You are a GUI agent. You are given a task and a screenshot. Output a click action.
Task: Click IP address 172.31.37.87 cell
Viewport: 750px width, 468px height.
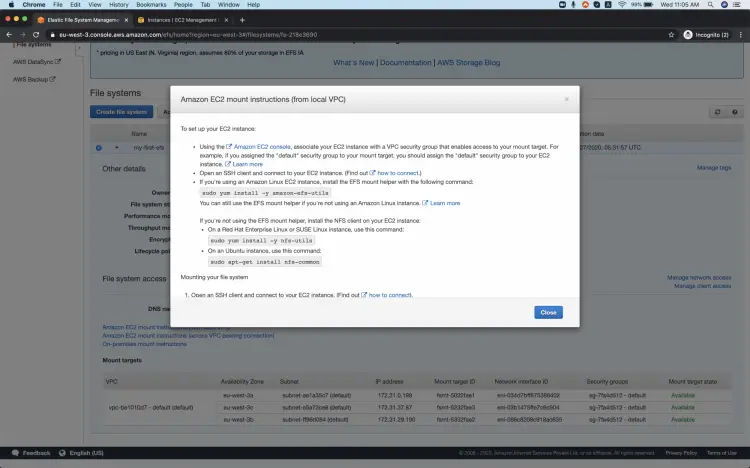pyautogui.click(x=395, y=408)
